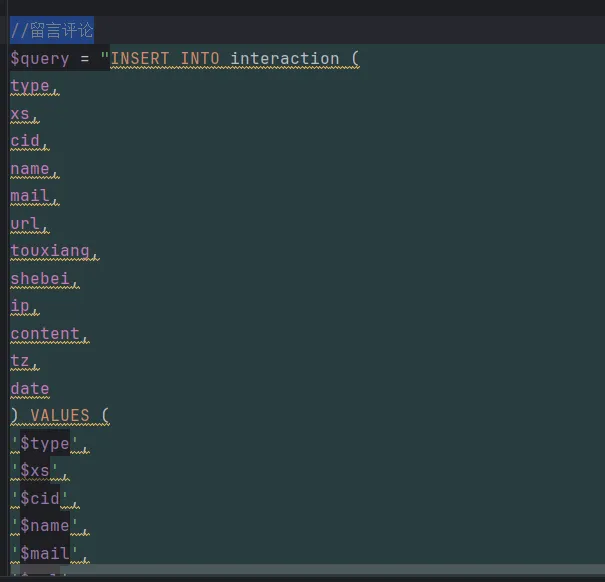
Task: Click the '$type' value variable
Action: coord(45,444)
